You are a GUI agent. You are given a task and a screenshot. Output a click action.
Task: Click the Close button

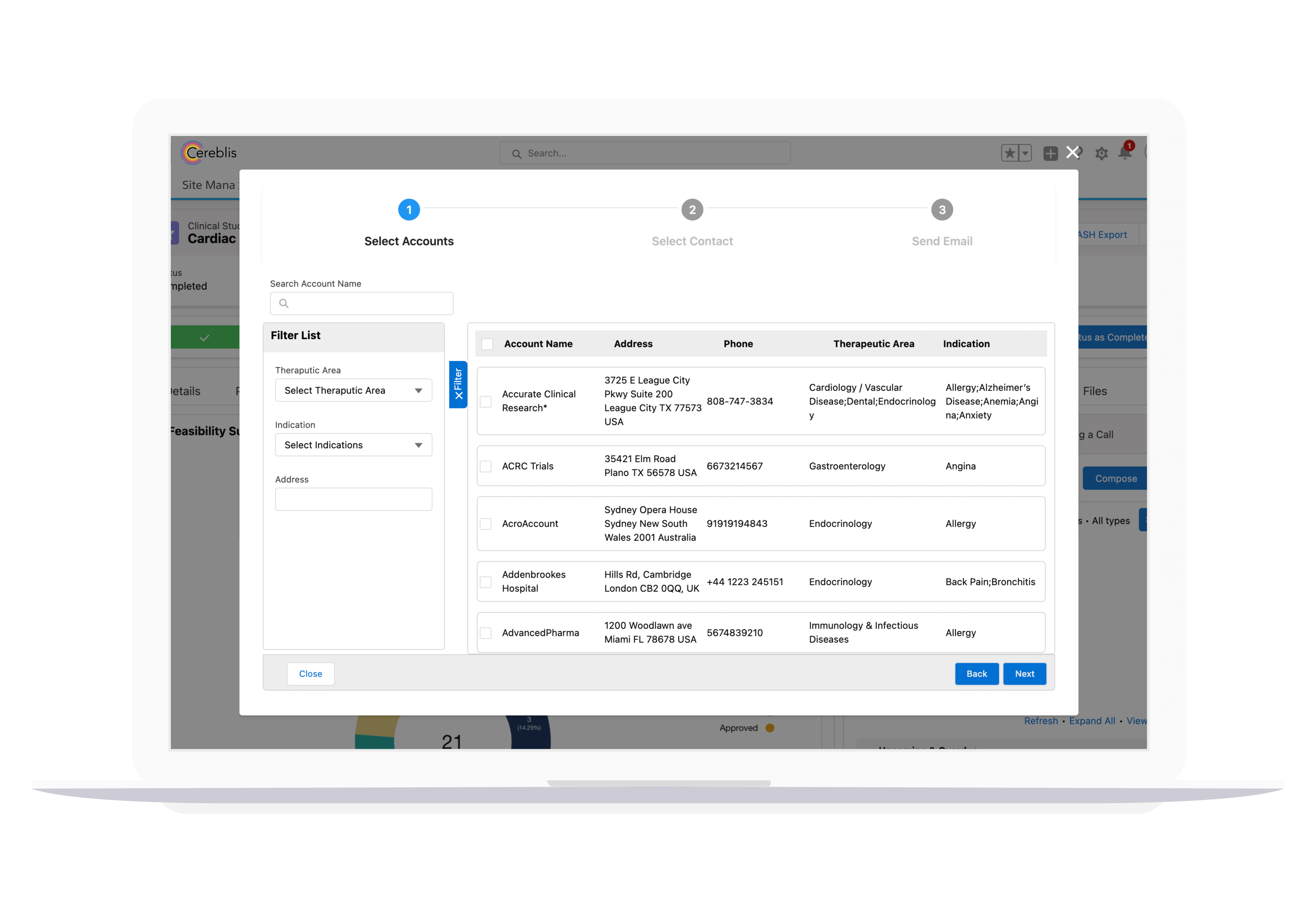point(311,674)
